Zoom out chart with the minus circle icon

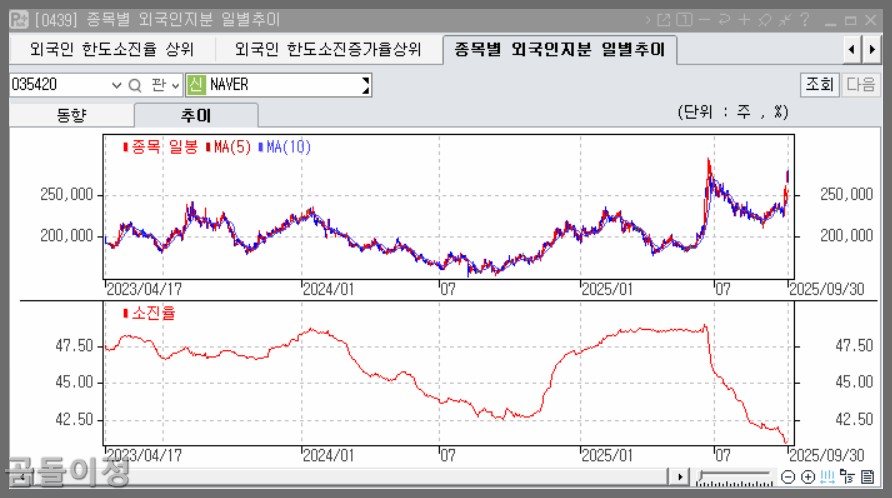click(x=788, y=476)
